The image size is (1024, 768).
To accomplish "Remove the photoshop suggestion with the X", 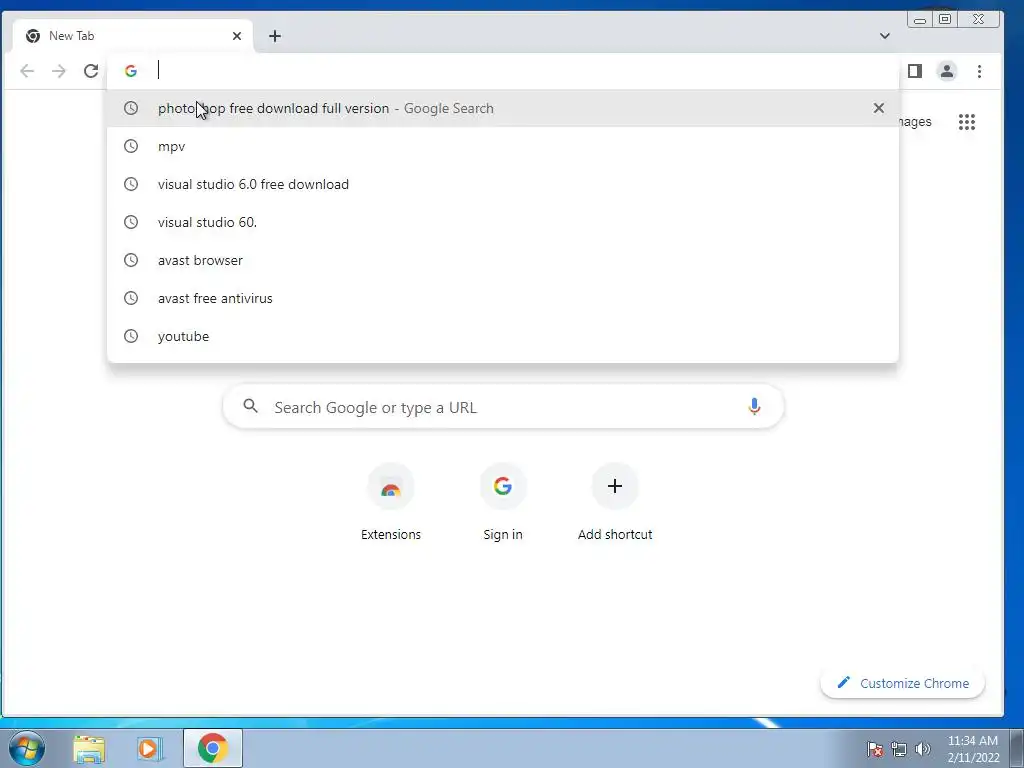I will (x=878, y=108).
